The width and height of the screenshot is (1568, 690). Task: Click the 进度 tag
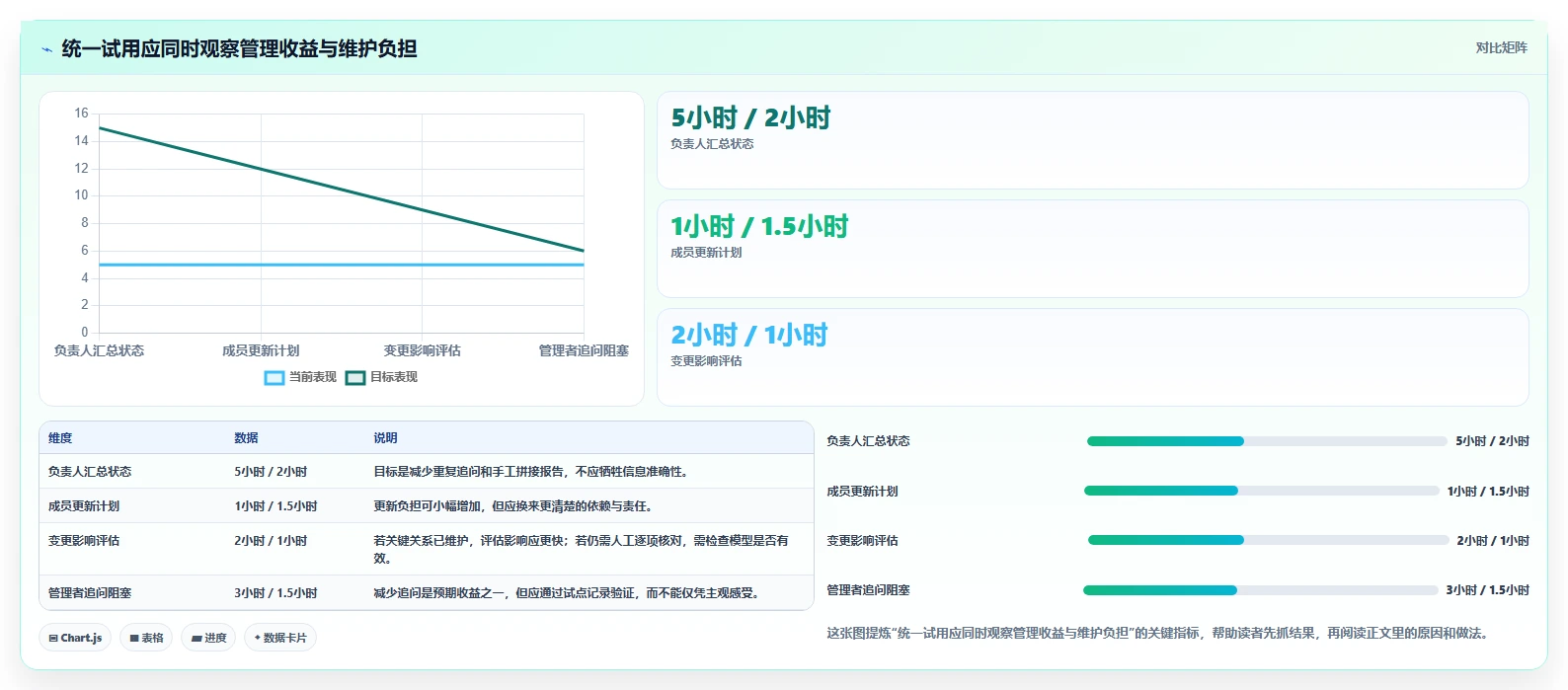pyautogui.click(x=208, y=638)
